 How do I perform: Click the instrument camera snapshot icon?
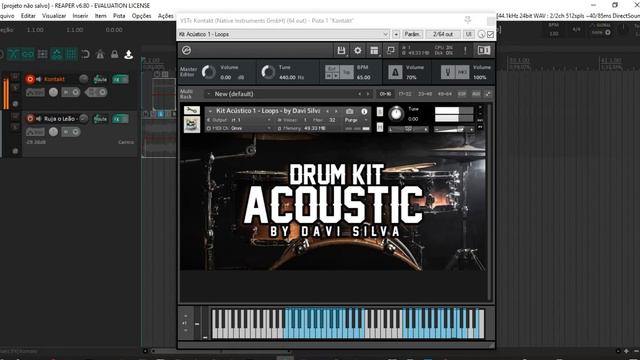point(349,111)
